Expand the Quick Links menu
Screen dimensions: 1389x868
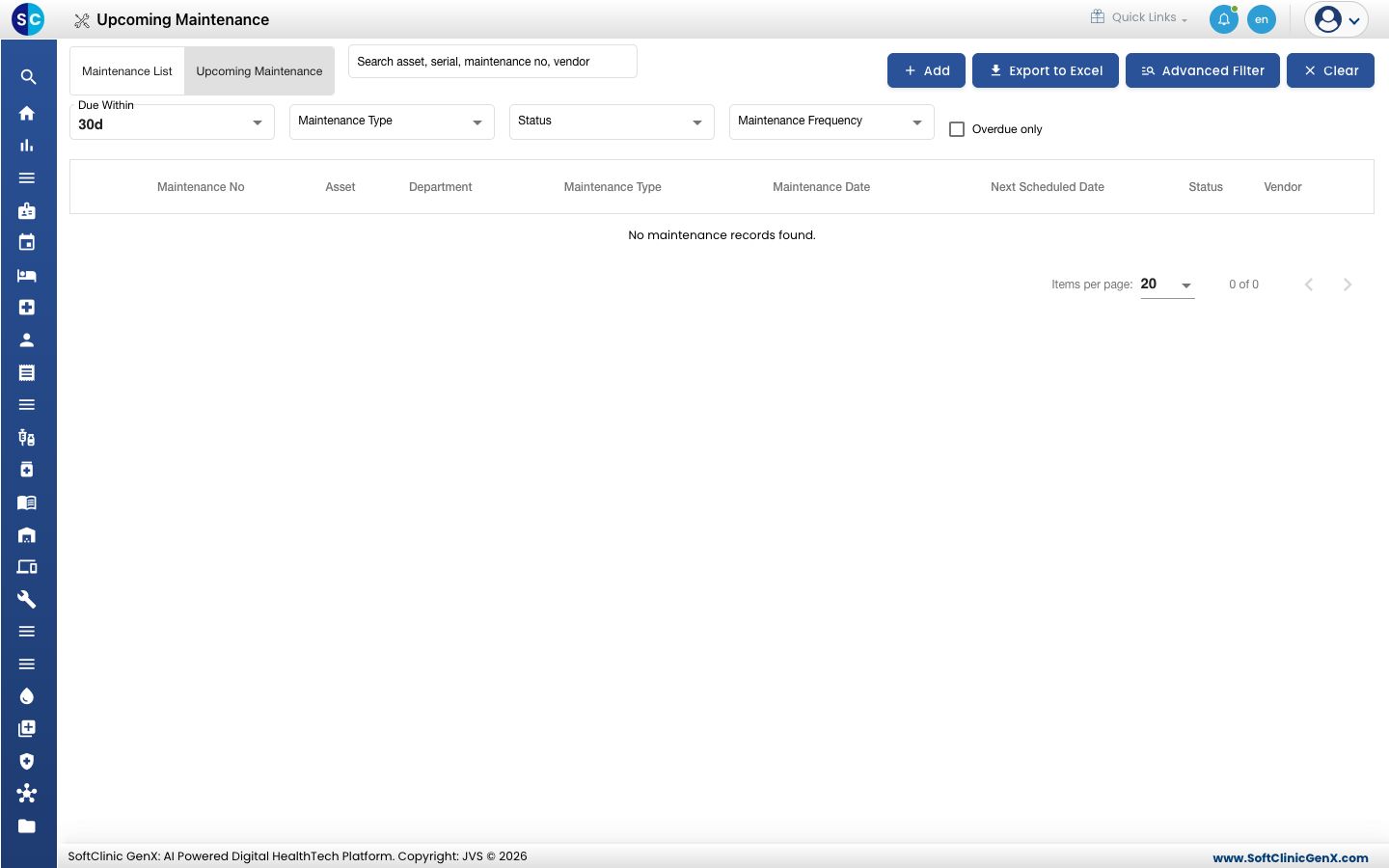coord(1139,17)
